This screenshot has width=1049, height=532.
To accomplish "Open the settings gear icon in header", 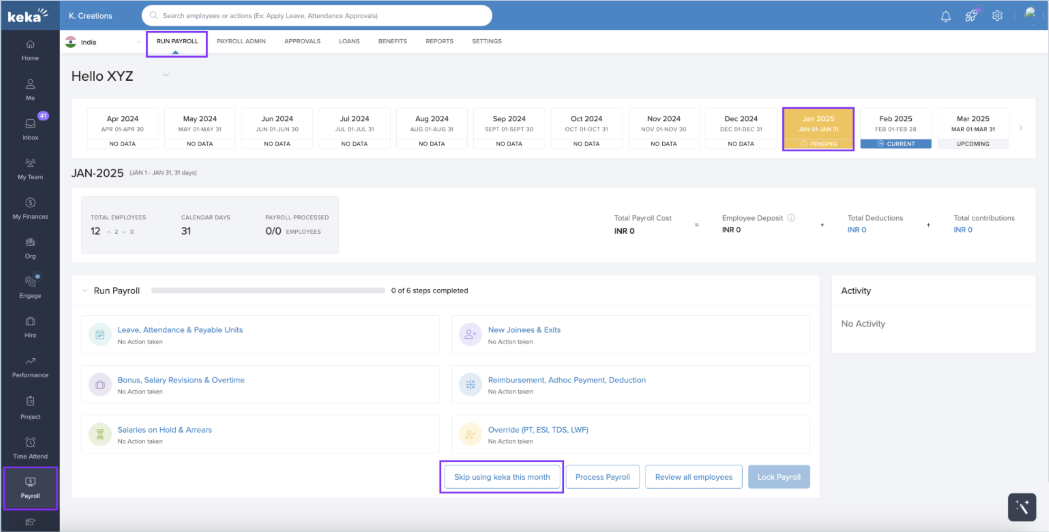I will pos(996,16).
